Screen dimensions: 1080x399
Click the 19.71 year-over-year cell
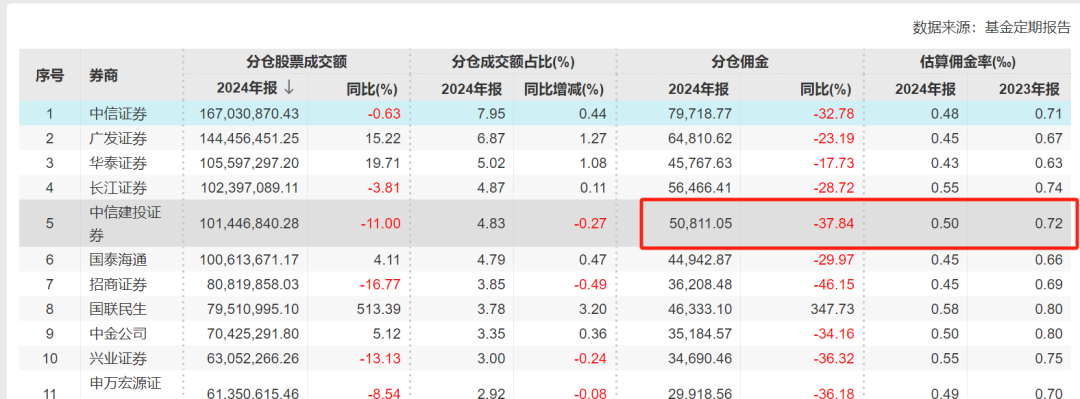tap(384, 163)
